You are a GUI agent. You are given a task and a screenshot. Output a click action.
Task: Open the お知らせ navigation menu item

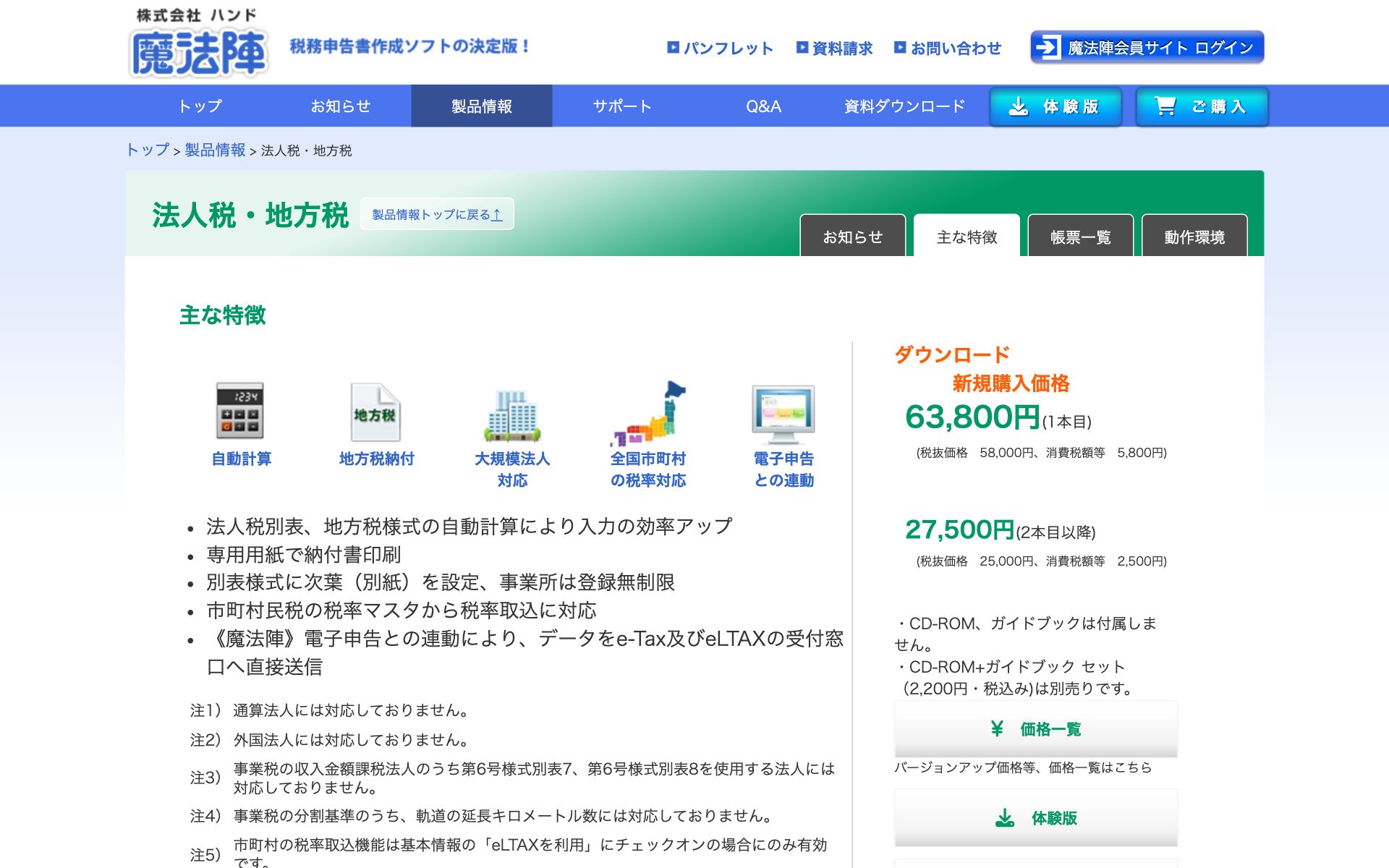pos(341,106)
